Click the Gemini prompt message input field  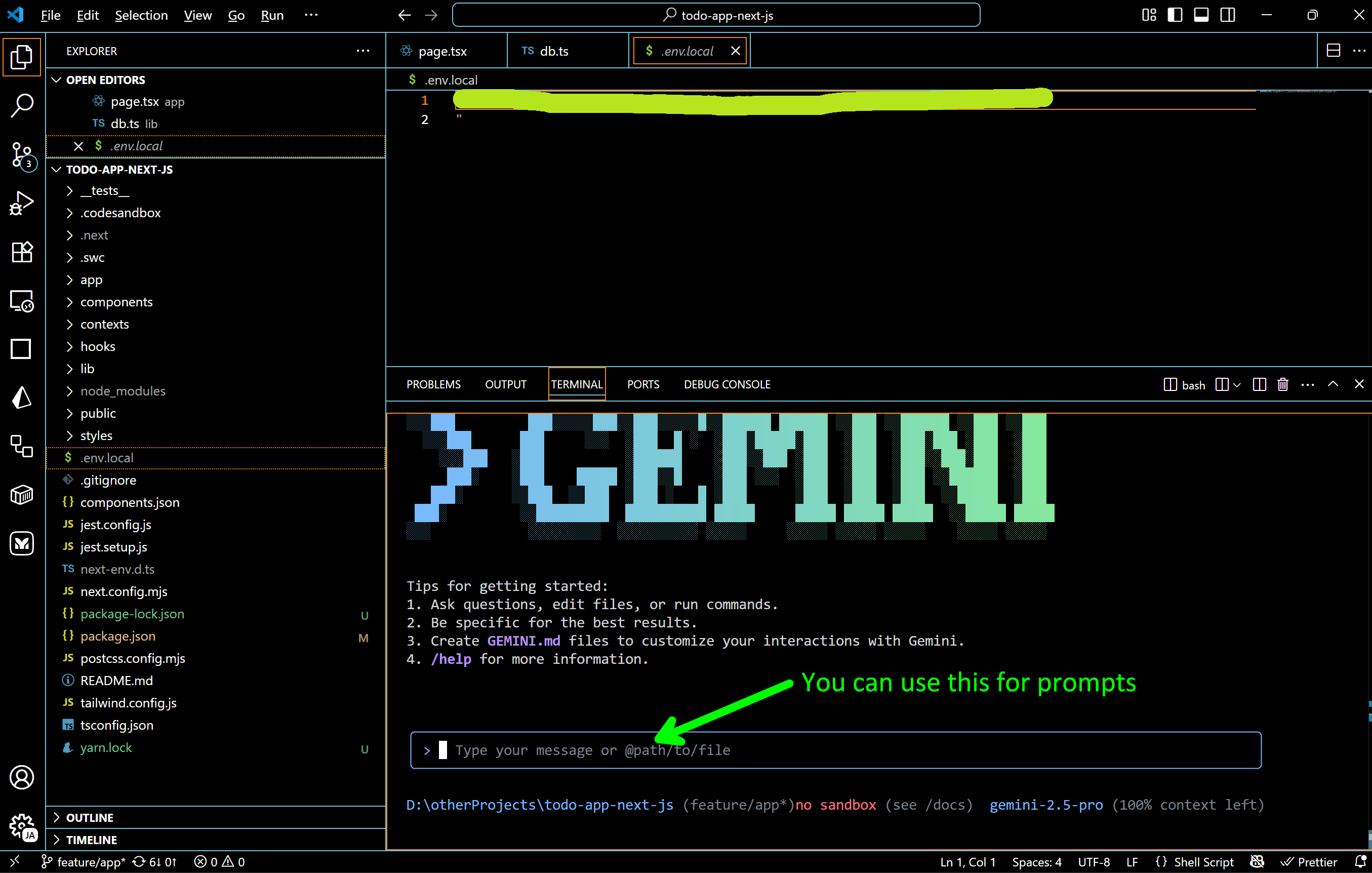[x=836, y=750]
